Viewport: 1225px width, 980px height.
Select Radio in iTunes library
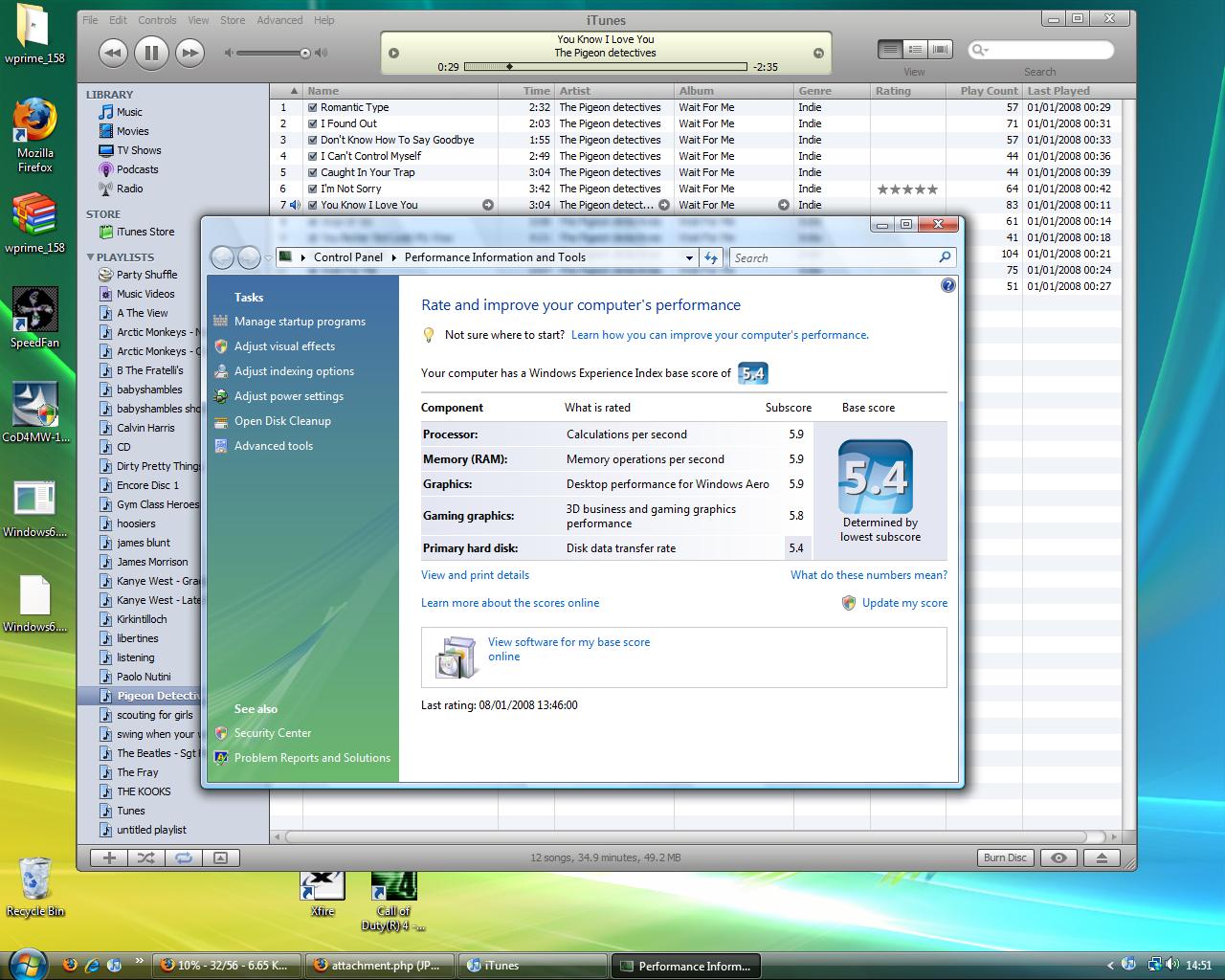[129, 189]
